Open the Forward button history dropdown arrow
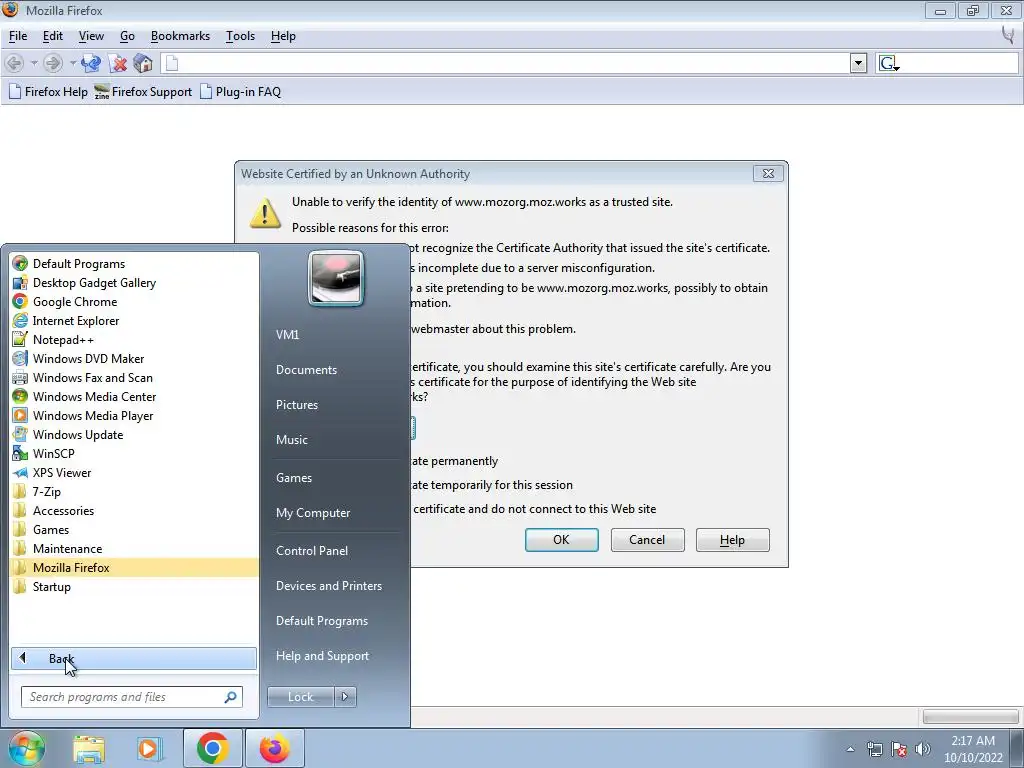1024x768 pixels. click(72, 63)
